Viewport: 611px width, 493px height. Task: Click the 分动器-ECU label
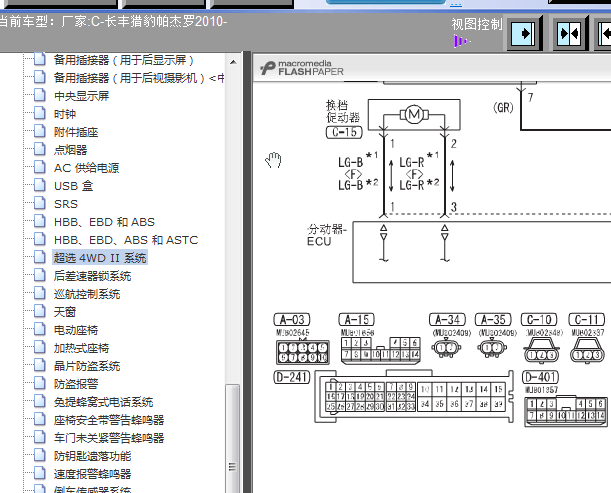pos(327,235)
